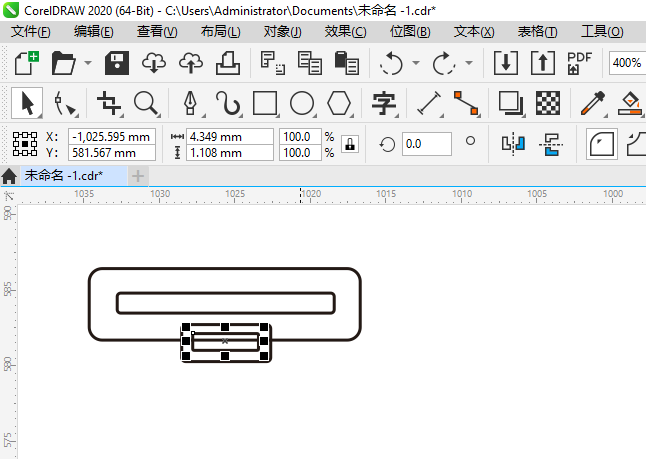Open the 对象(J) menu
Viewport: 646px width, 459px height.
point(283,32)
